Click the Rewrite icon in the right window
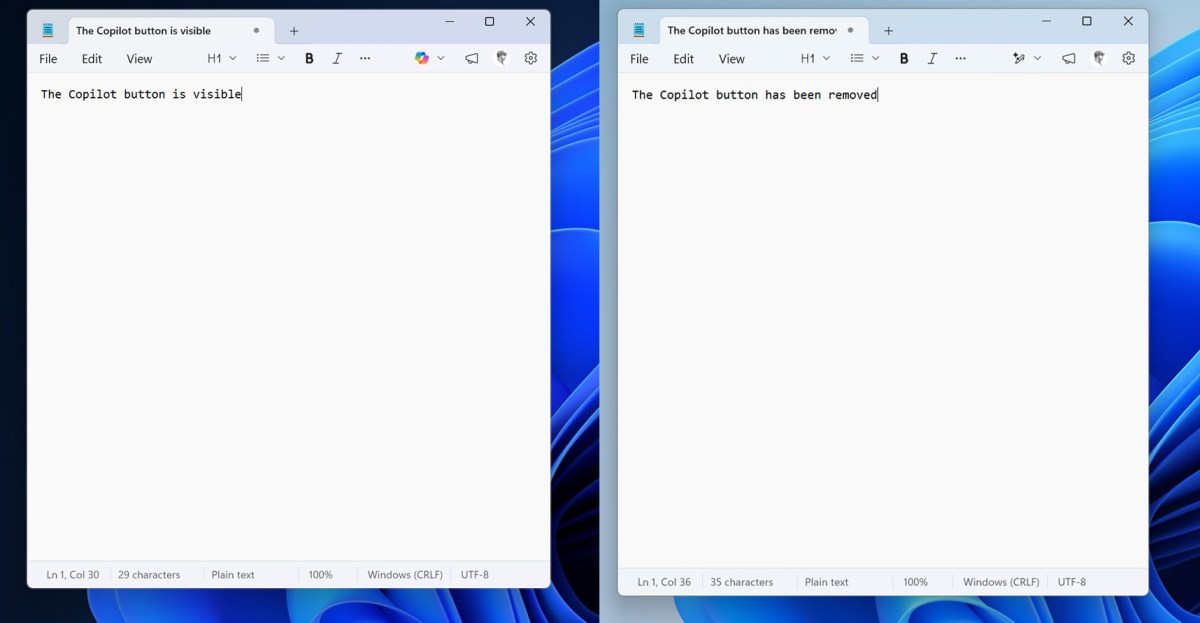This screenshot has height=623, width=1200. [x=1017, y=58]
